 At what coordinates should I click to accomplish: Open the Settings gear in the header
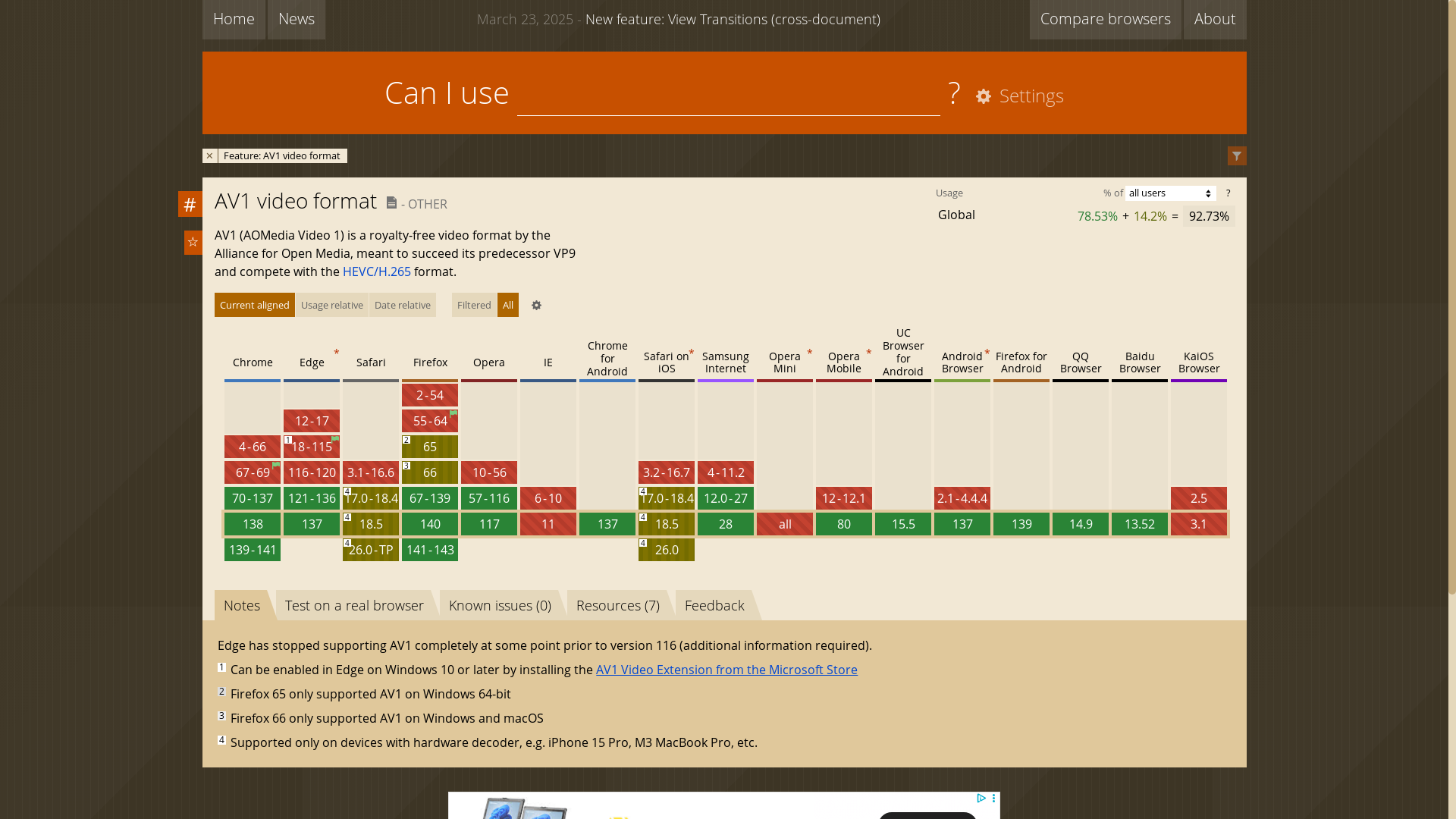(1020, 96)
